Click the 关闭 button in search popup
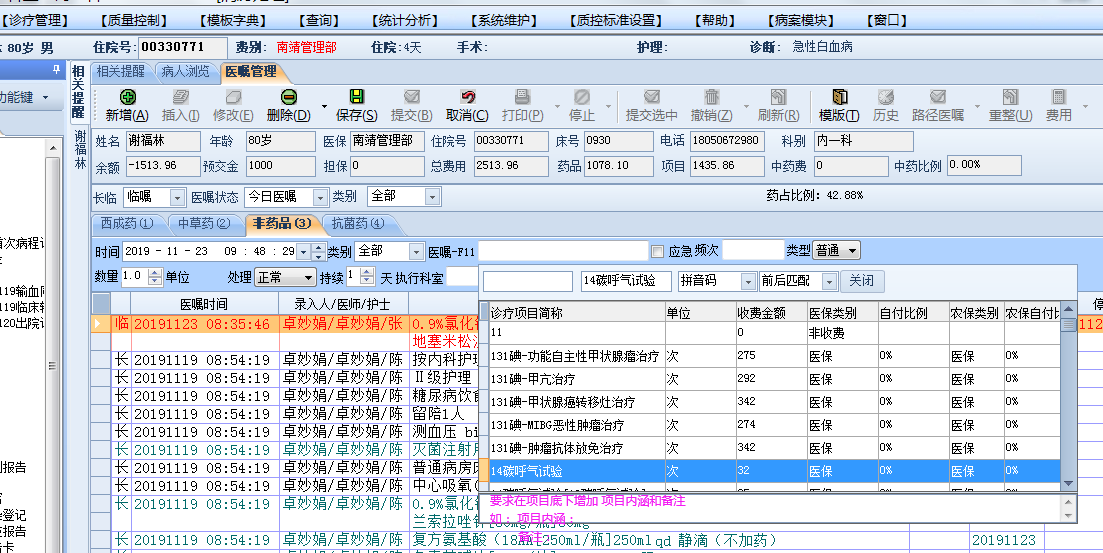 point(862,281)
